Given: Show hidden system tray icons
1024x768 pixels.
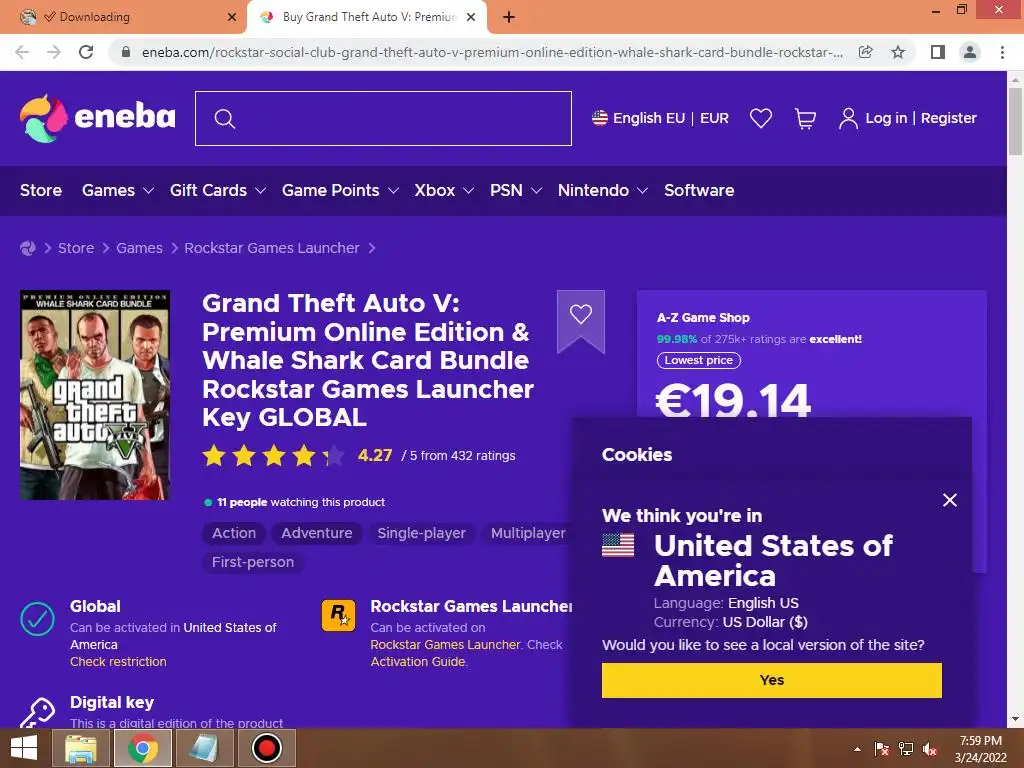Looking at the screenshot, I should [x=857, y=749].
